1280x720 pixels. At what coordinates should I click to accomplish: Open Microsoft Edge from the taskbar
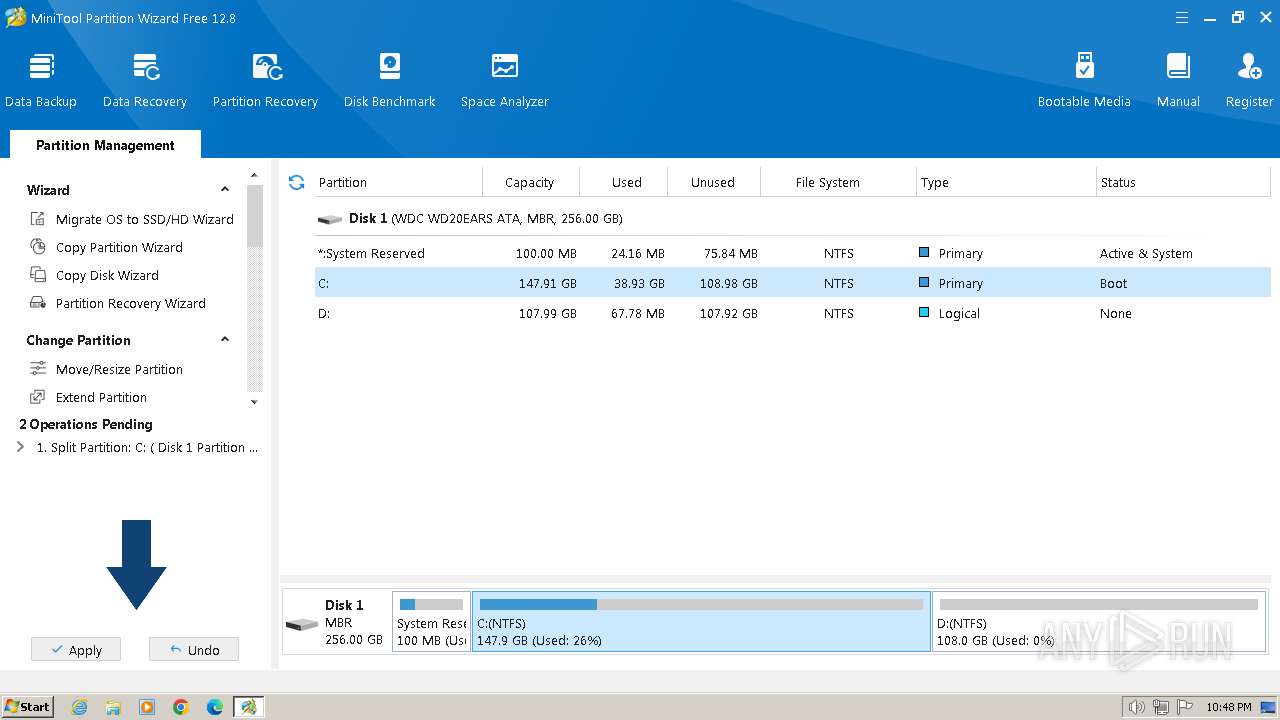click(x=215, y=707)
